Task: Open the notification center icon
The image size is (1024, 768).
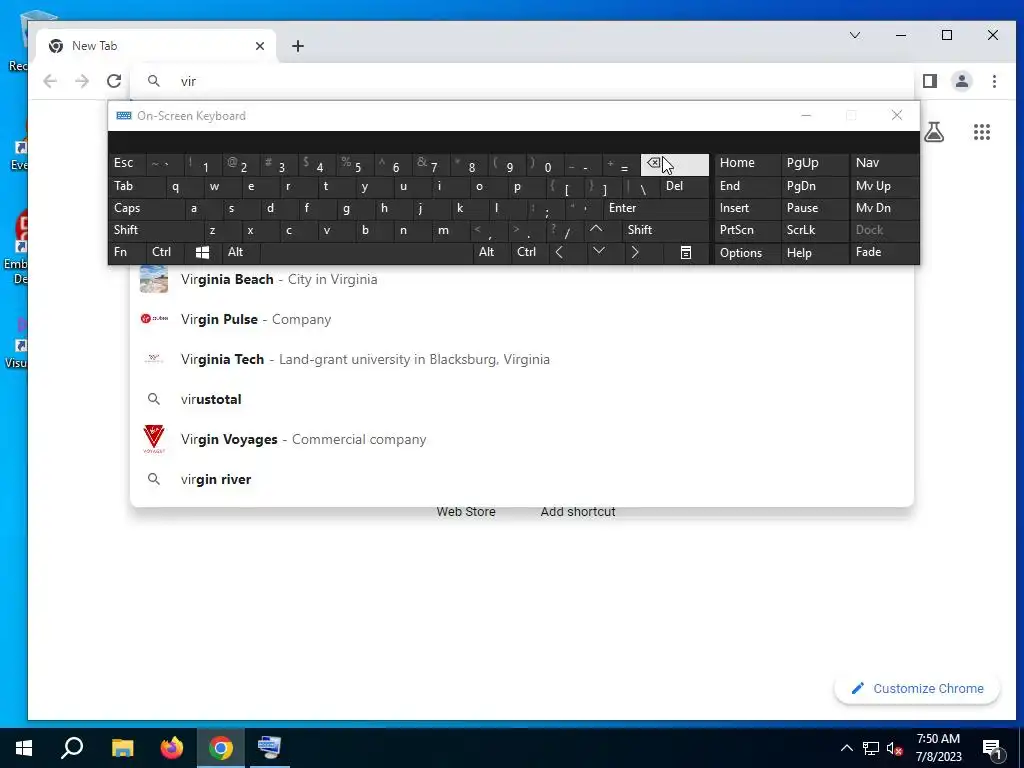Action: [x=993, y=749]
